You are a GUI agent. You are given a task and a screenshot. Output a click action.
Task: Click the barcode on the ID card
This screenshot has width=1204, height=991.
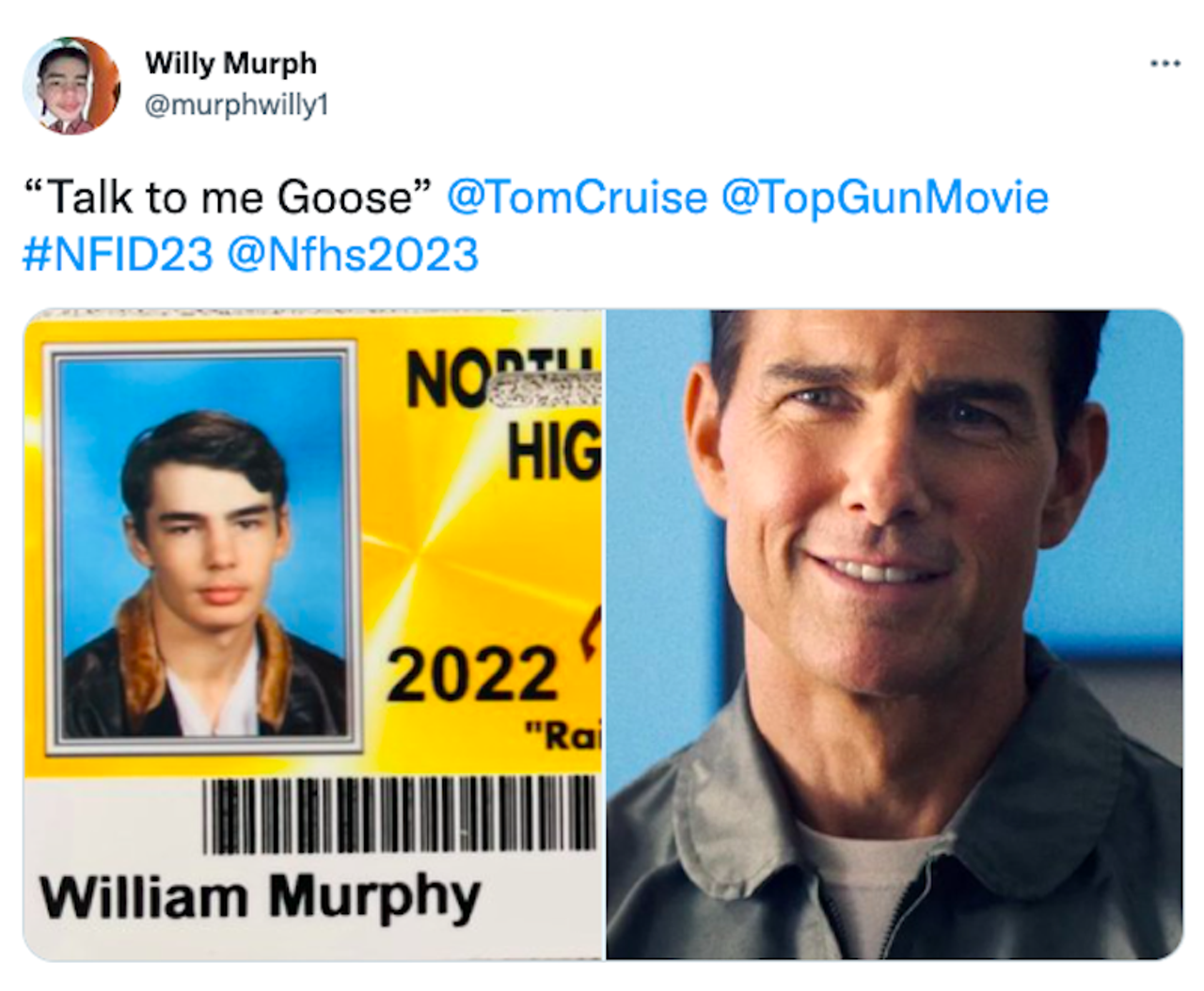(399, 814)
